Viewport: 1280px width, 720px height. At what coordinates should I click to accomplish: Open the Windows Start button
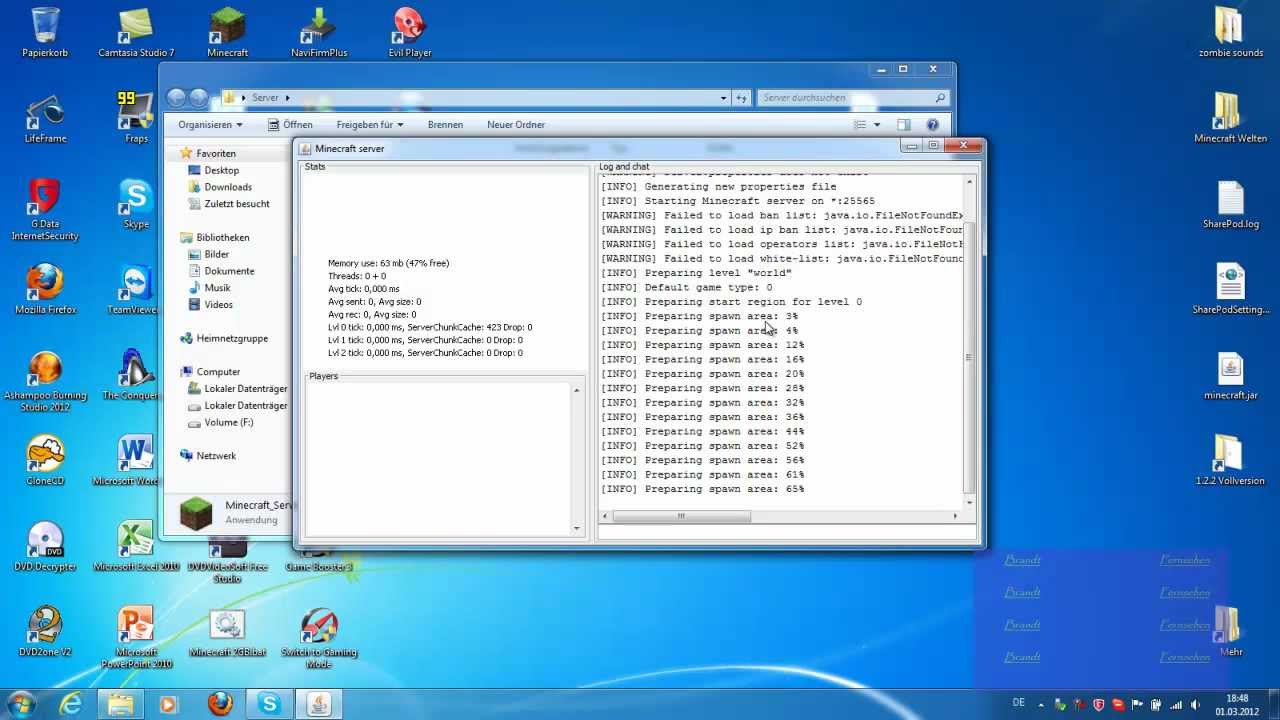[x=21, y=704]
